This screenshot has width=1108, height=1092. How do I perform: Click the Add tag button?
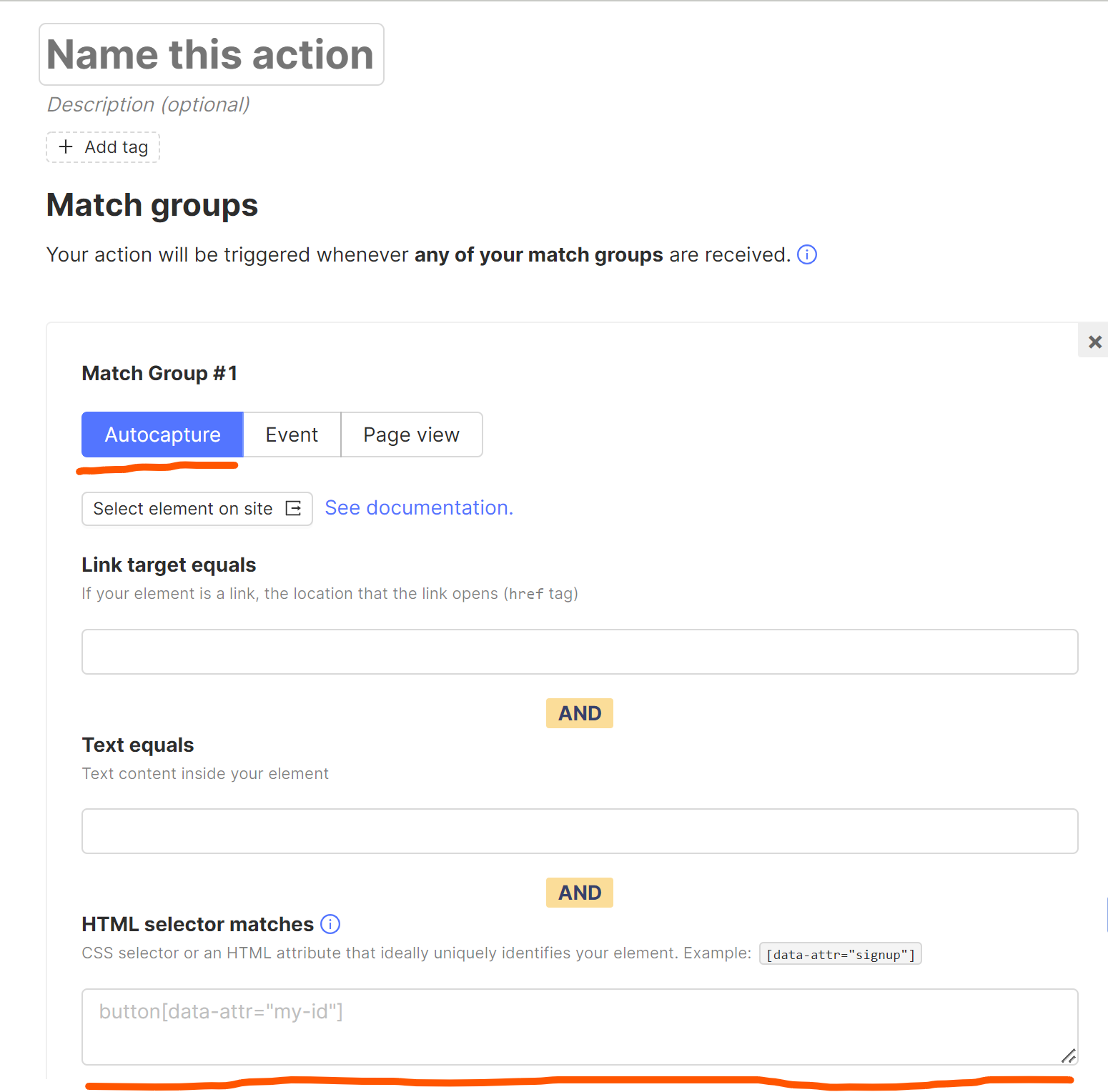pos(102,147)
